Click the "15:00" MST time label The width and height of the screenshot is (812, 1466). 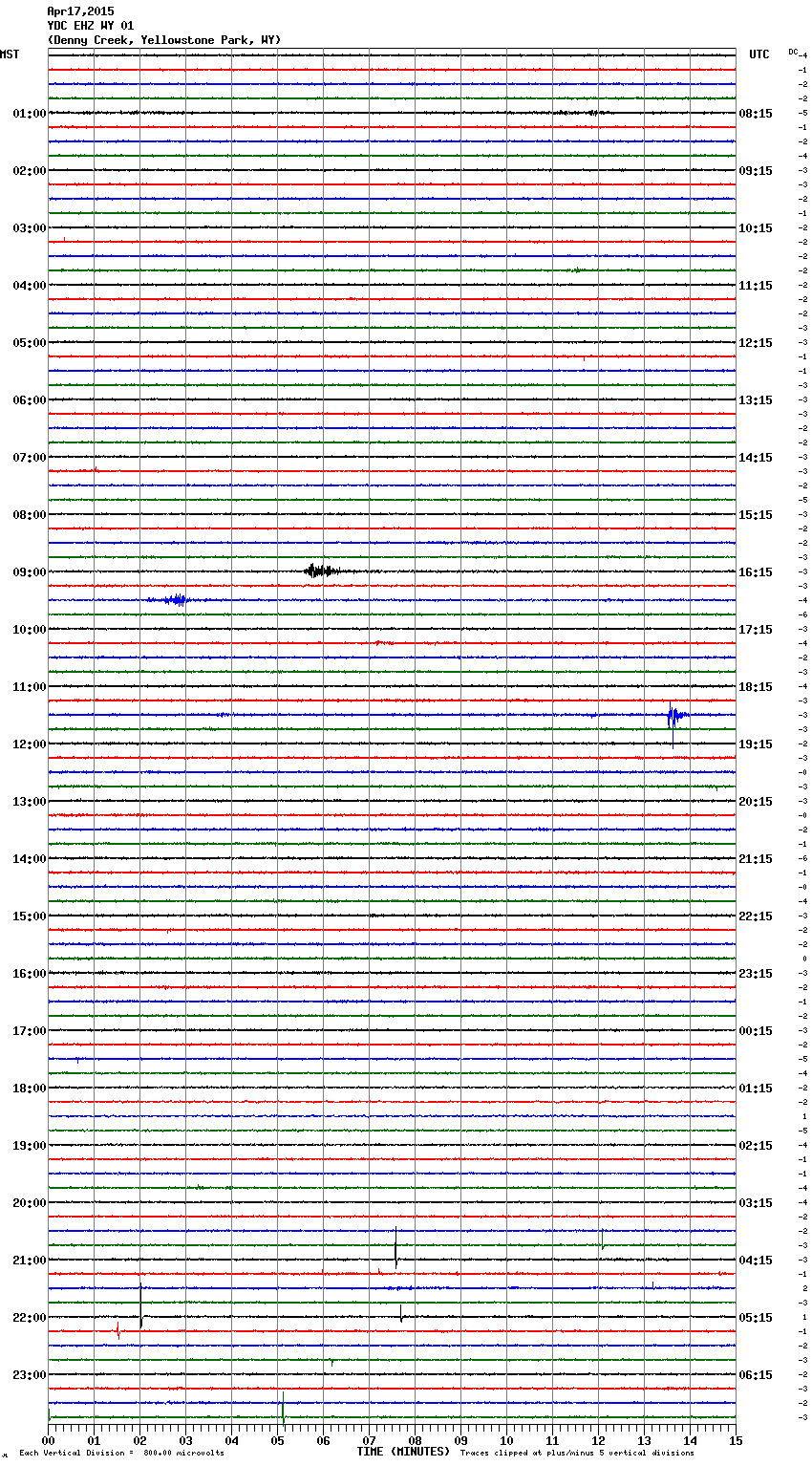29,916
